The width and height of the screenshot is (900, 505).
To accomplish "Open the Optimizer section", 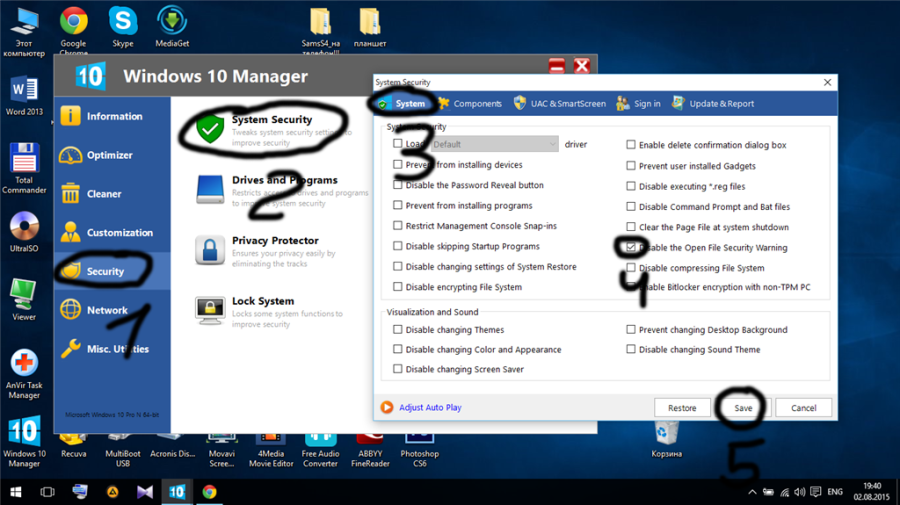I will [x=112, y=155].
